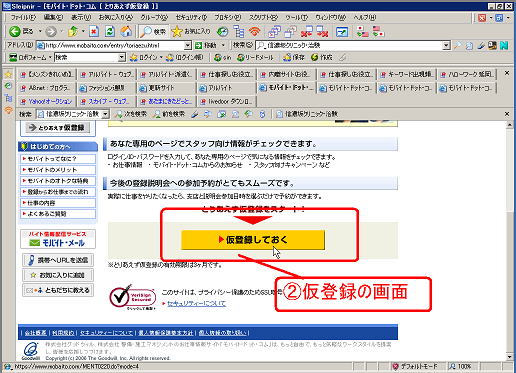516x373 pixels.
Task: Expand find bar keyword combo dropdown
Action: coord(106,114)
